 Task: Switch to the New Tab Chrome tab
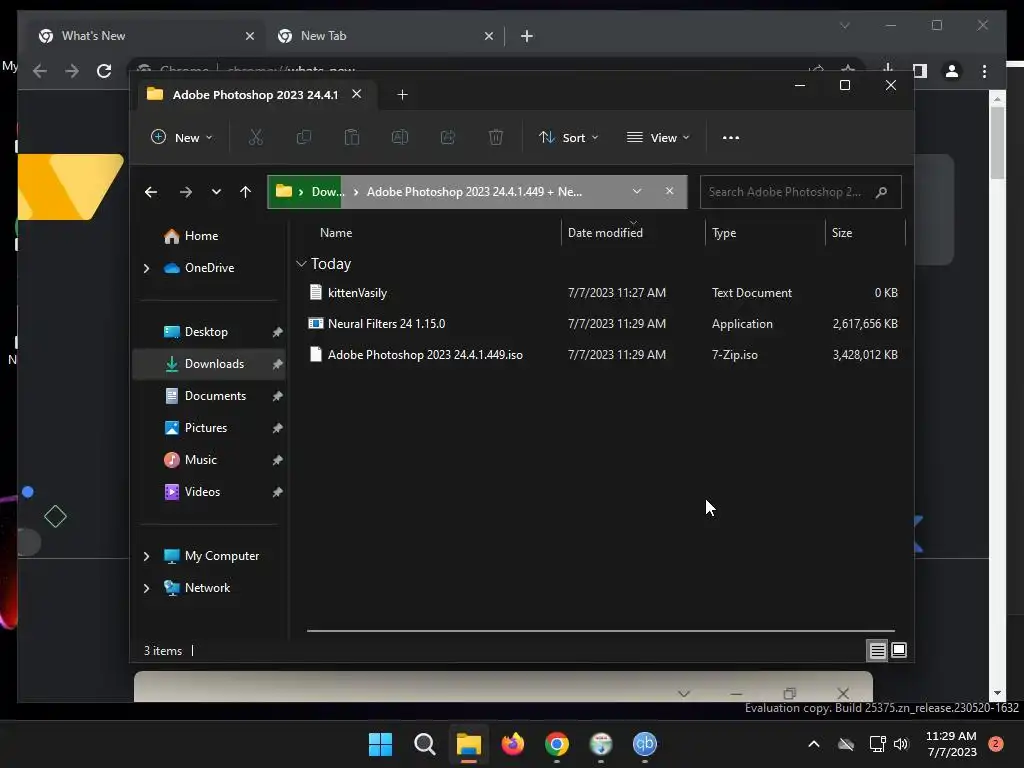point(384,36)
